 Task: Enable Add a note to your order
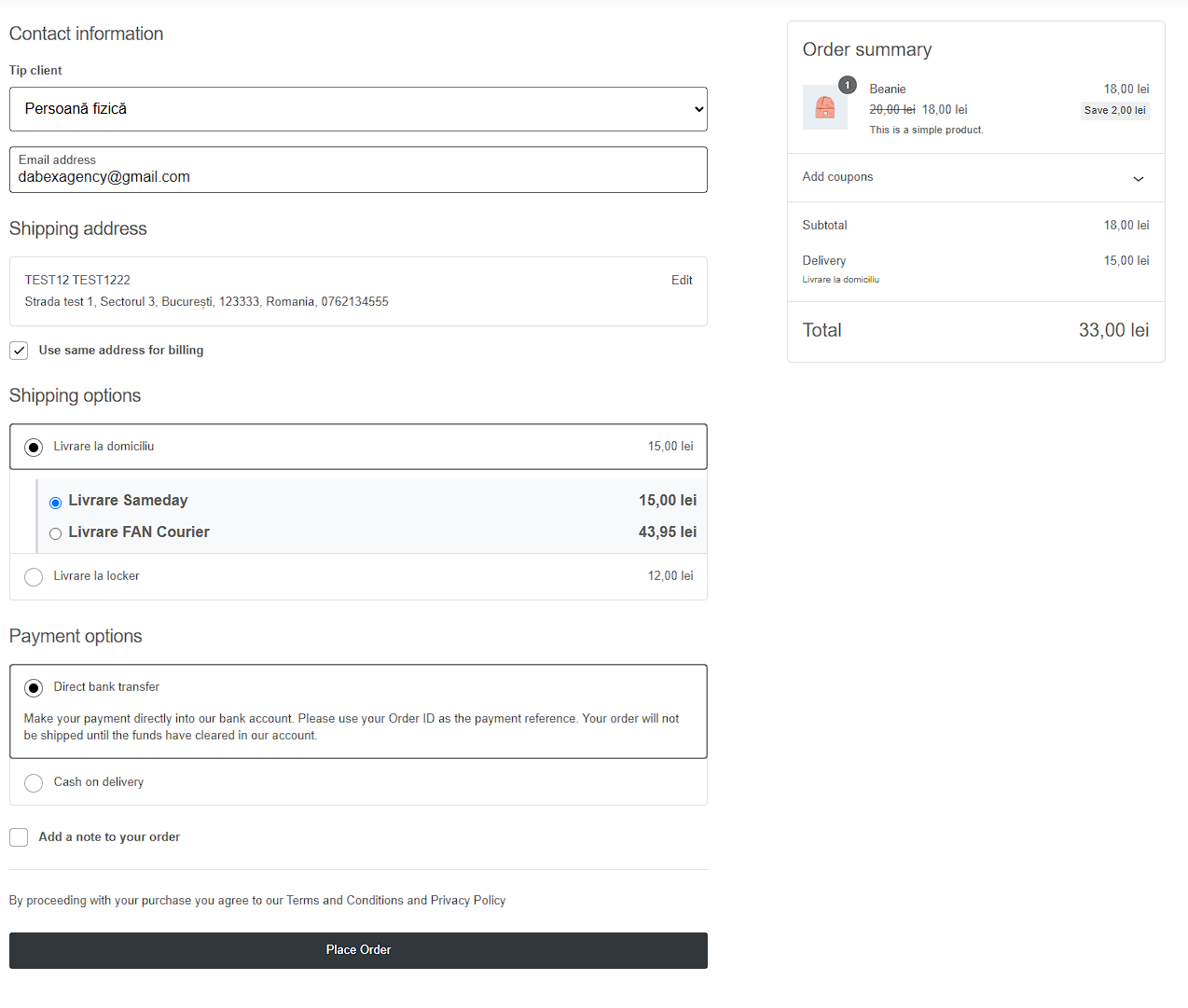tap(19, 837)
